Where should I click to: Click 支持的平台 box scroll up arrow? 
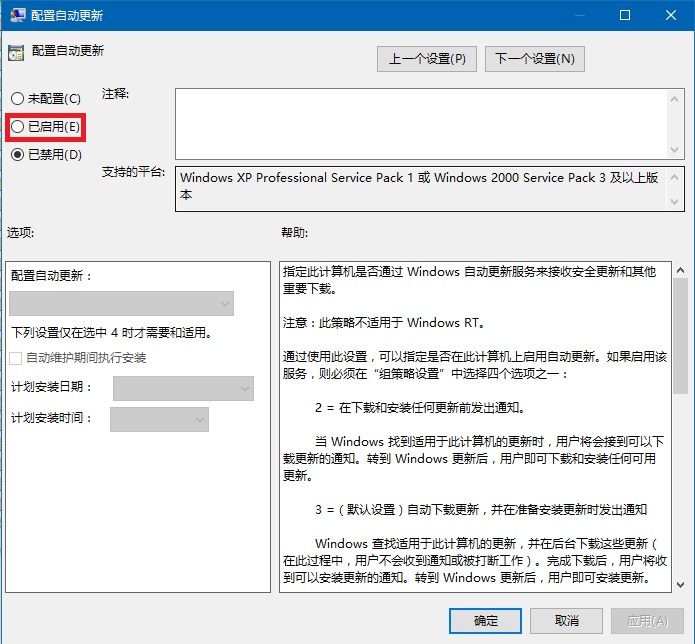tap(675, 178)
